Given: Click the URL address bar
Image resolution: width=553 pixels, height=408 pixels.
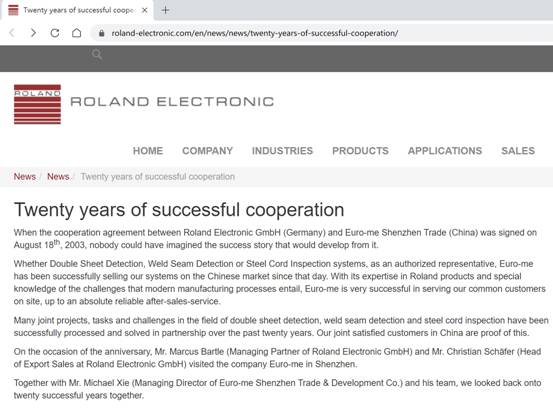Looking at the screenshot, I should tap(255, 33).
